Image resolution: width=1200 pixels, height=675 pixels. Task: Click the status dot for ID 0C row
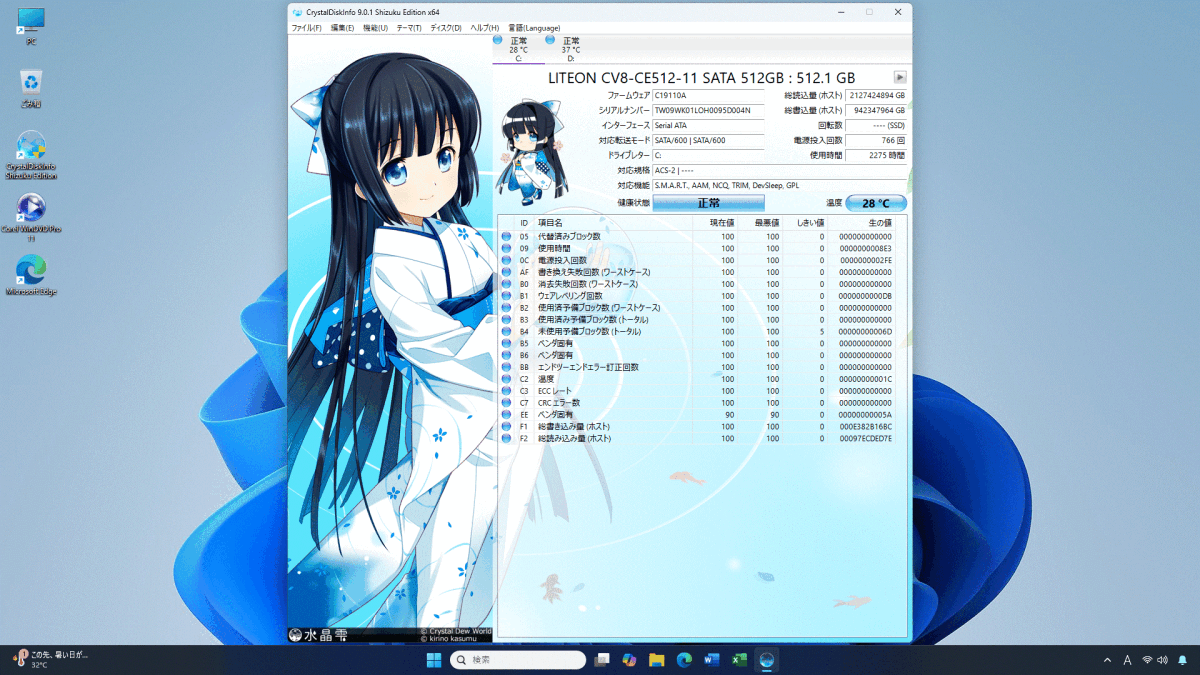pyautogui.click(x=506, y=260)
